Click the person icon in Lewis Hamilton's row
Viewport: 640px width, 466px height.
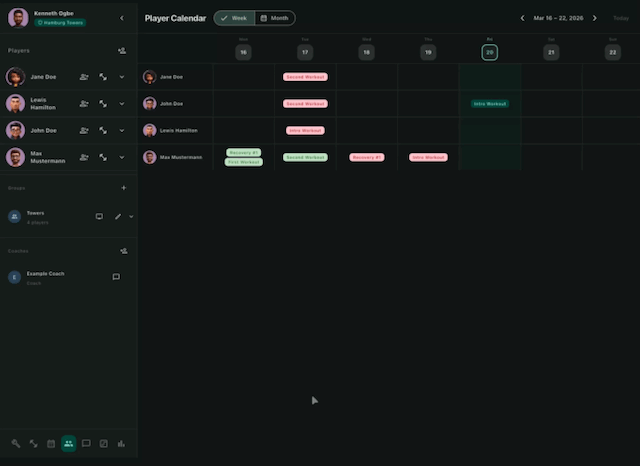click(84, 104)
